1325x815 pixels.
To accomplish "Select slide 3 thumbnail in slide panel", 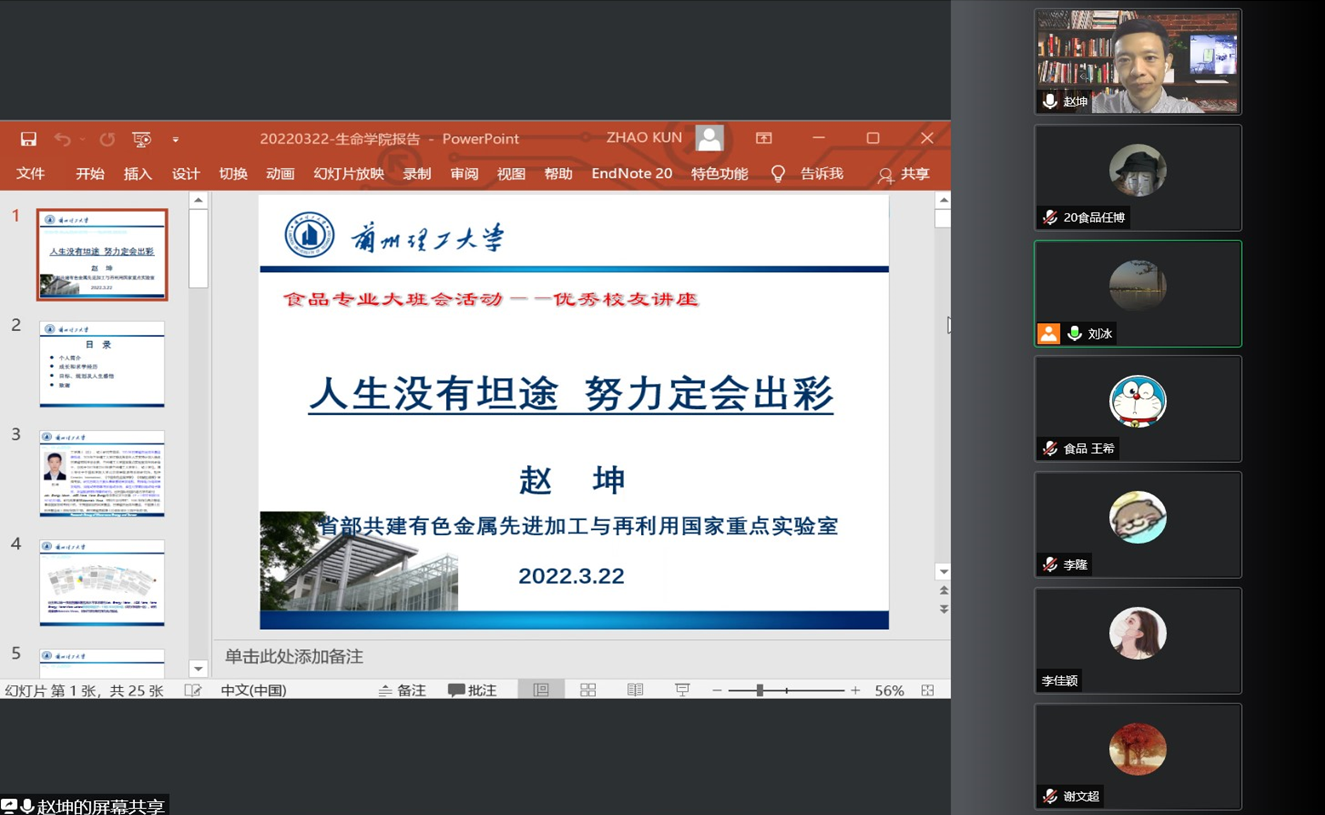I will (102, 473).
